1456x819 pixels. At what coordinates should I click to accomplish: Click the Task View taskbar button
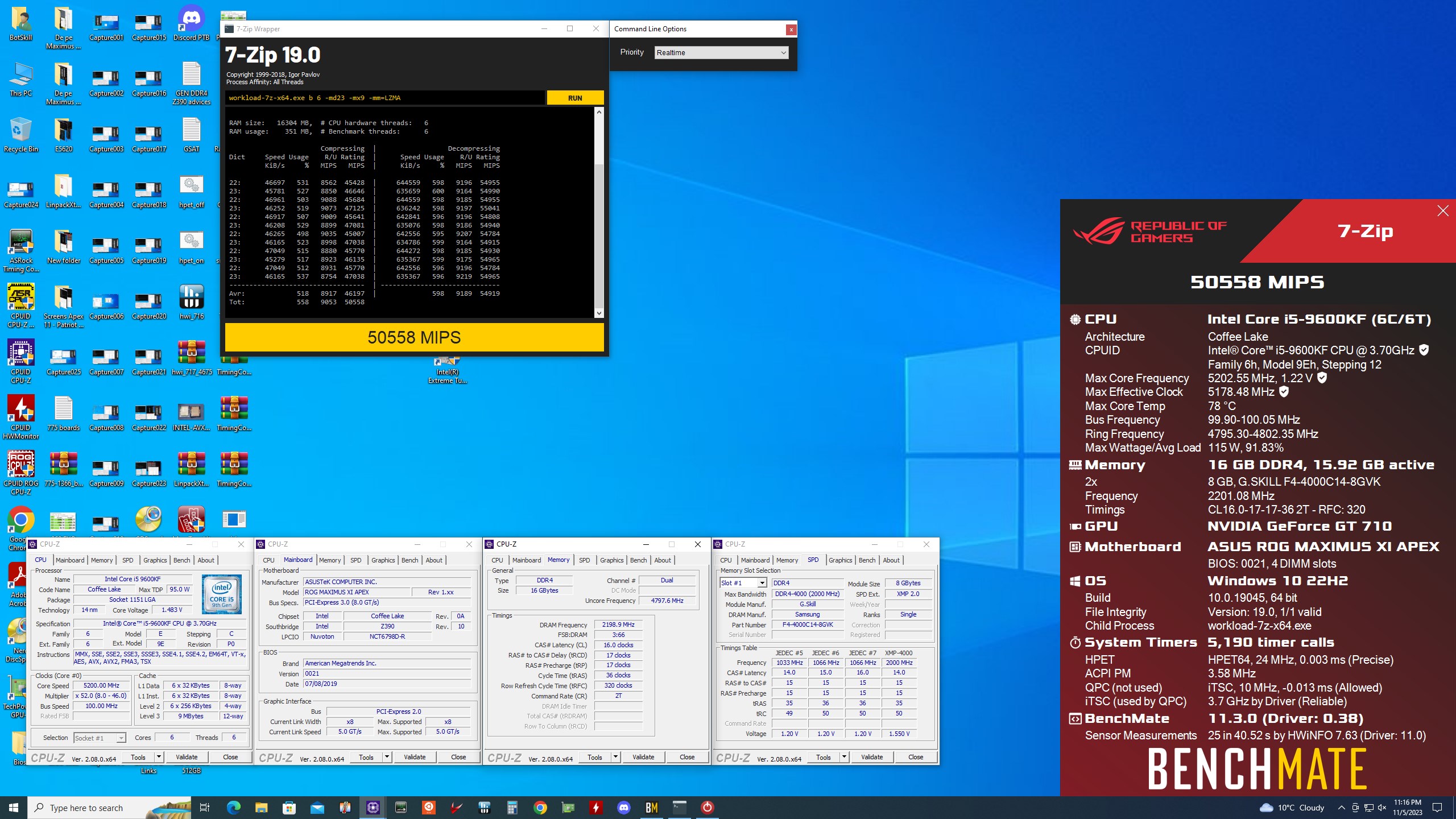pos(205,808)
